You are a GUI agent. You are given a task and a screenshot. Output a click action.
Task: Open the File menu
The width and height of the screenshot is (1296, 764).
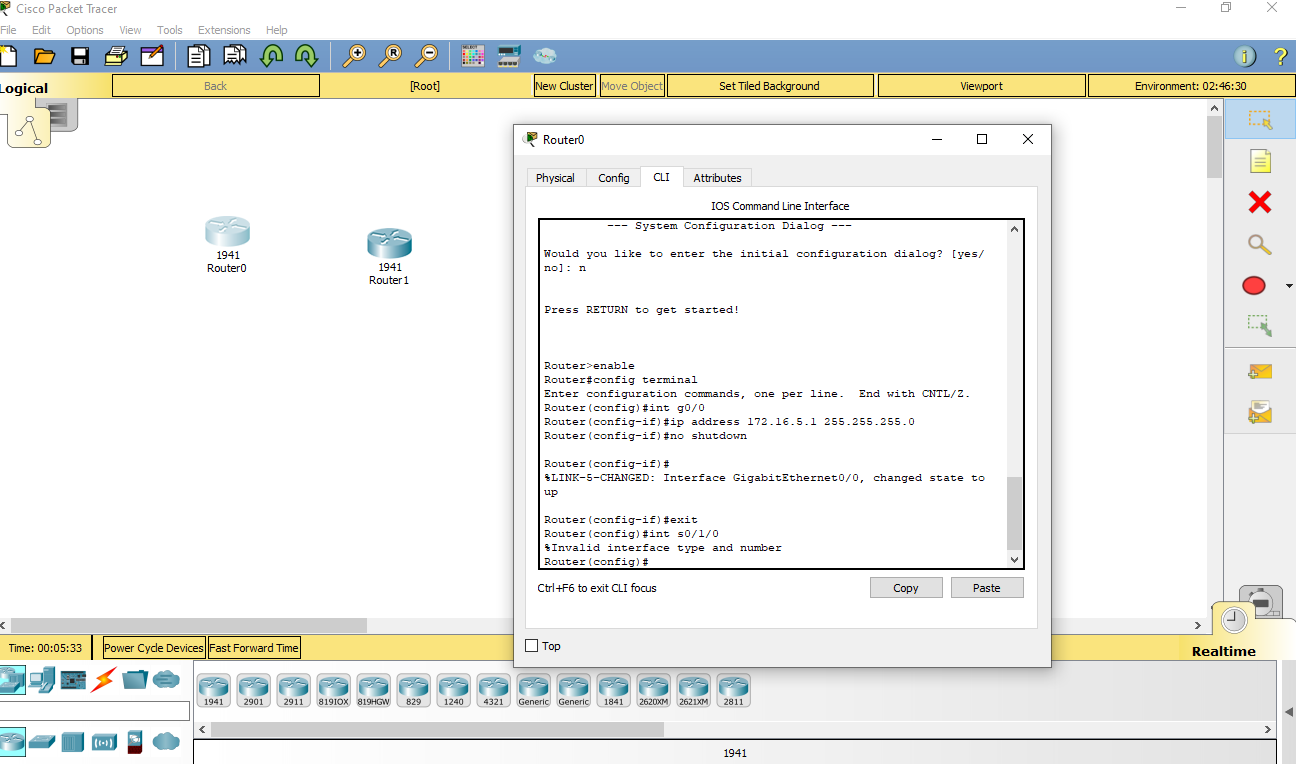point(8,30)
